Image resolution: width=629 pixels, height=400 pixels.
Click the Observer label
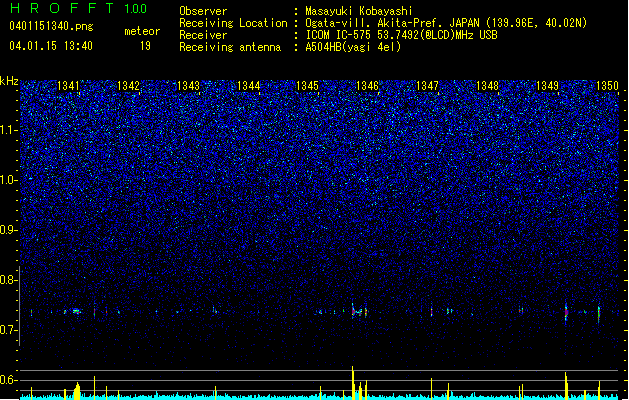(x=203, y=11)
